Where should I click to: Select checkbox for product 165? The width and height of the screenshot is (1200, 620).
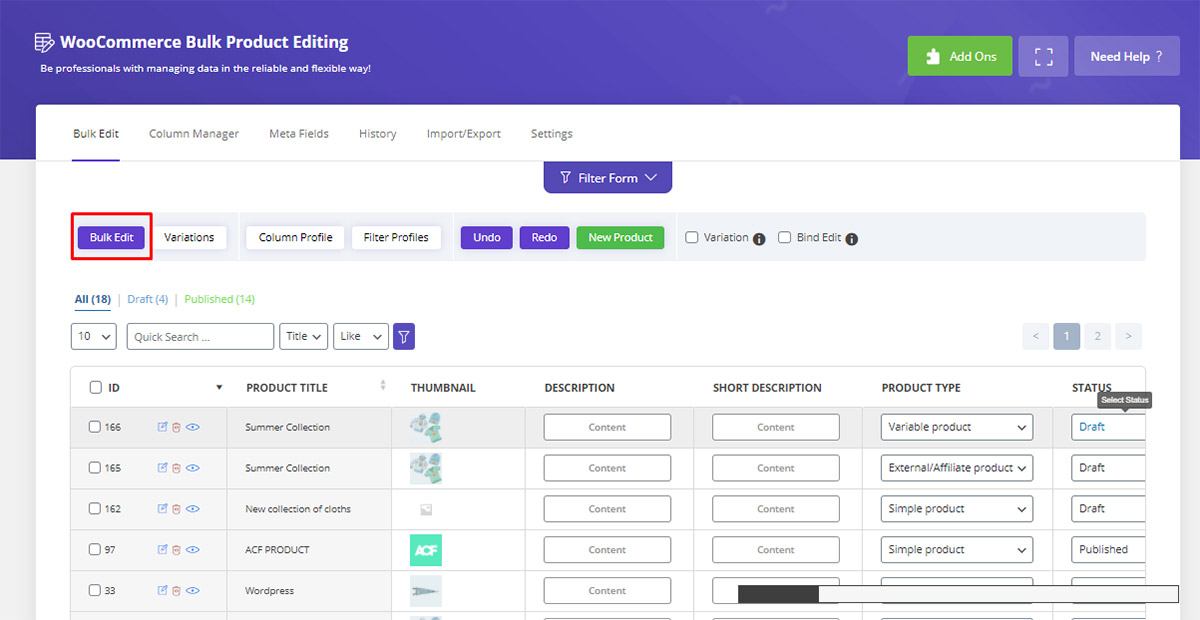tap(95, 468)
